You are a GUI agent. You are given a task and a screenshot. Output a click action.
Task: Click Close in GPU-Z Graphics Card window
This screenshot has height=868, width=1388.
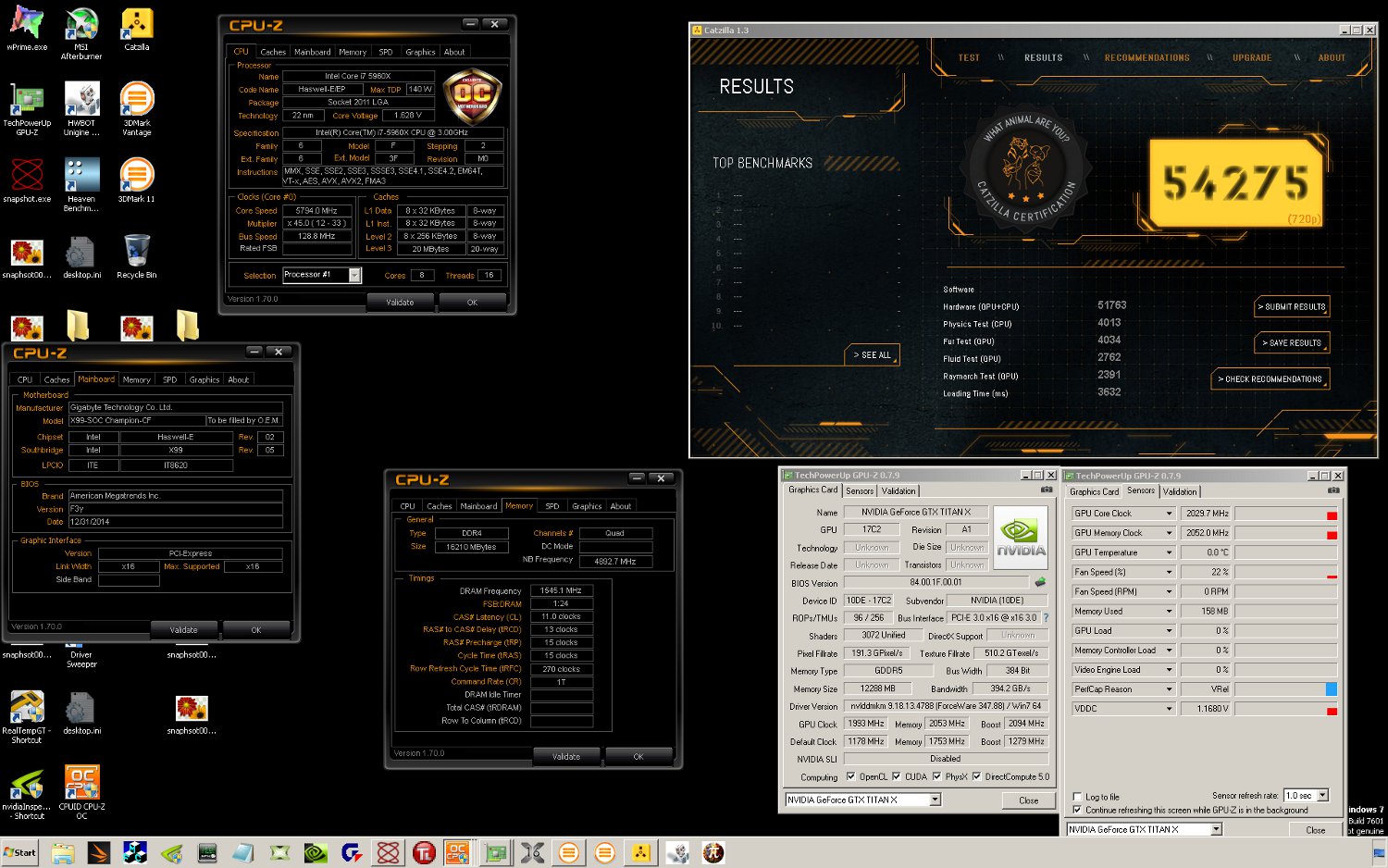pyautogui.click(x=1028, y=800)
